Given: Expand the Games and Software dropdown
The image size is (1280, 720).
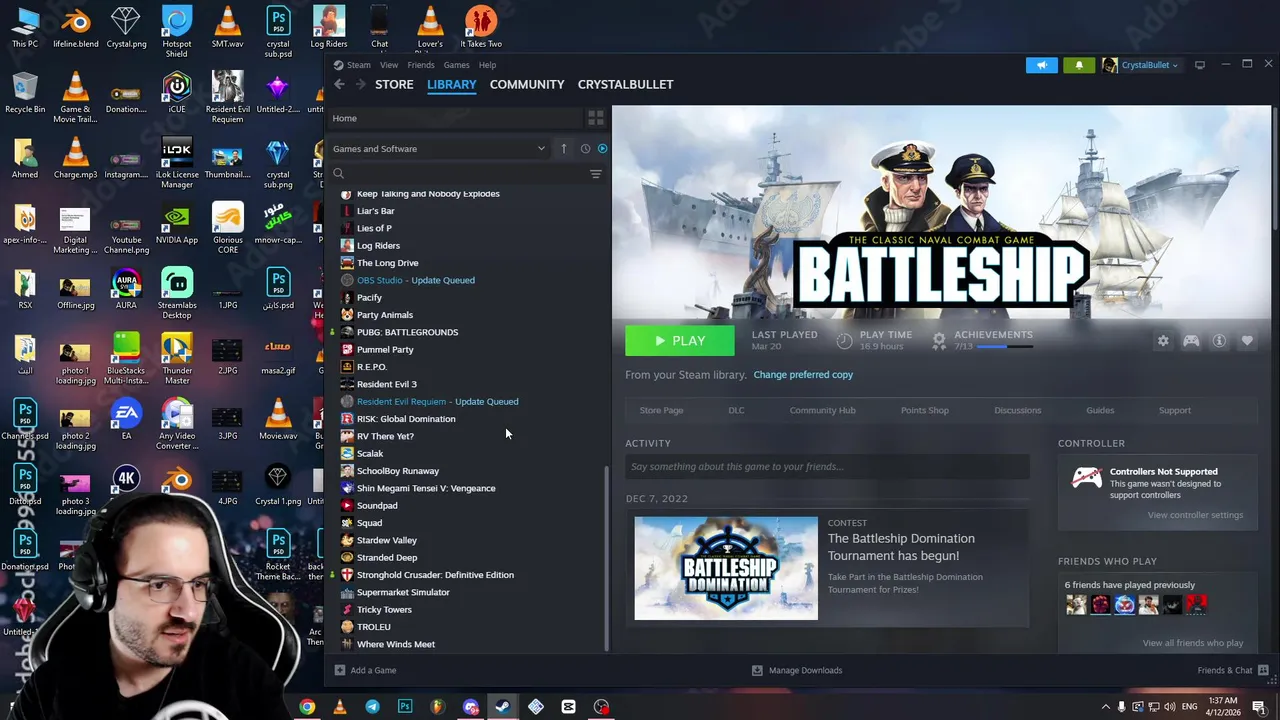Looking at the screenshot, I should click(440, 148).
